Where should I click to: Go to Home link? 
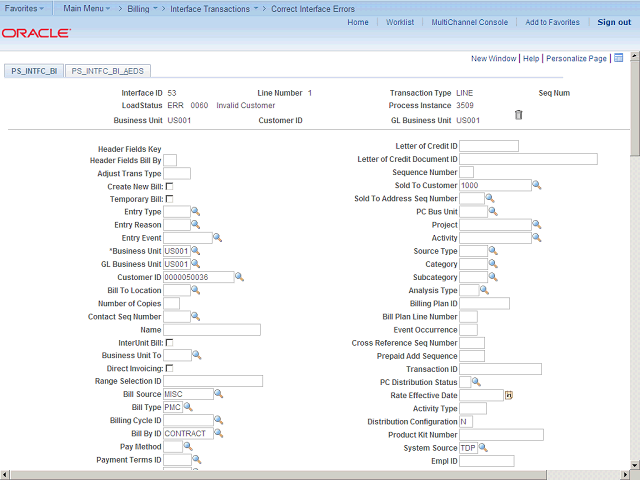click(x=358, y=22)
